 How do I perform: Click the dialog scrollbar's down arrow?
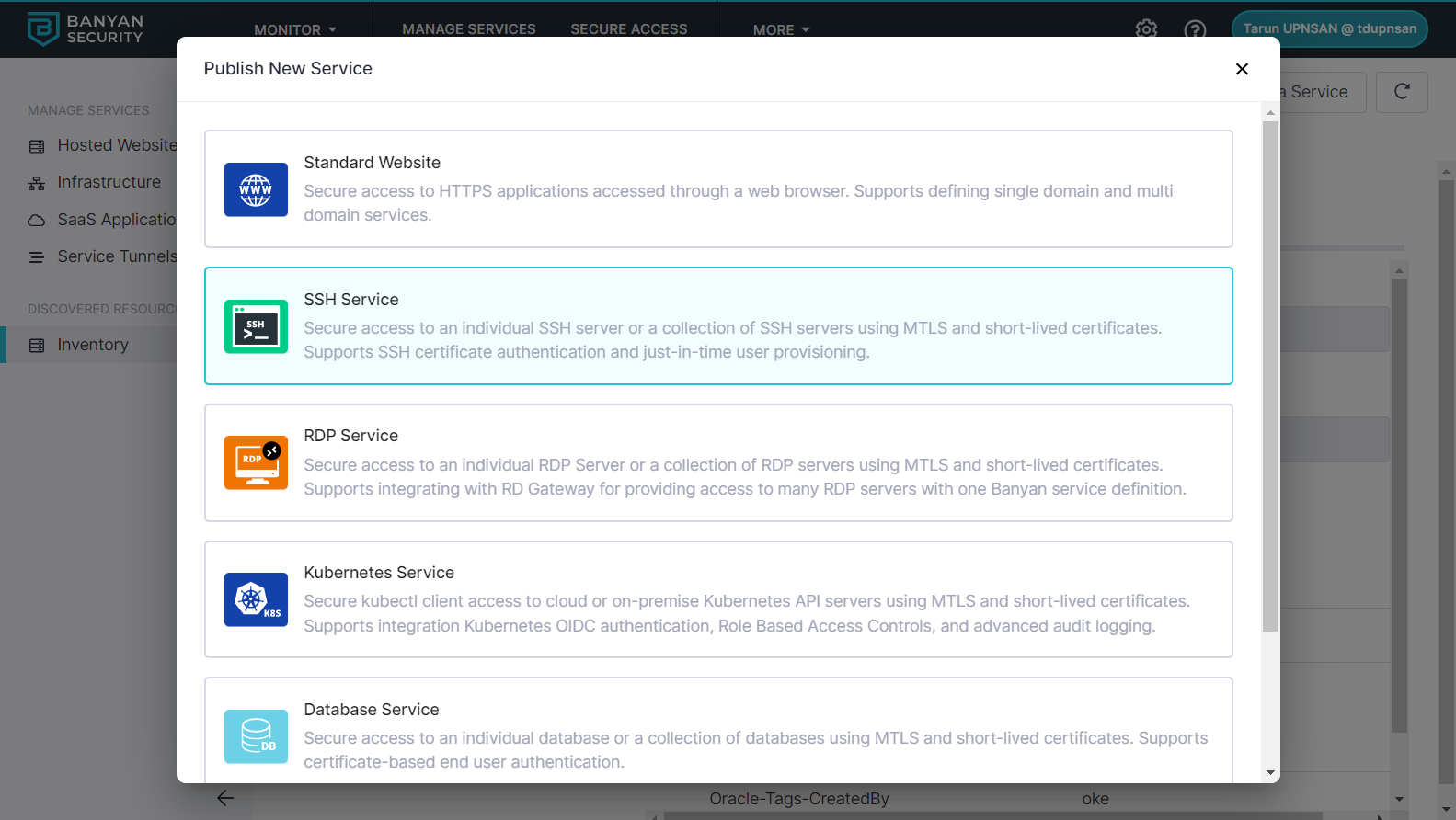pos(1270,773)
